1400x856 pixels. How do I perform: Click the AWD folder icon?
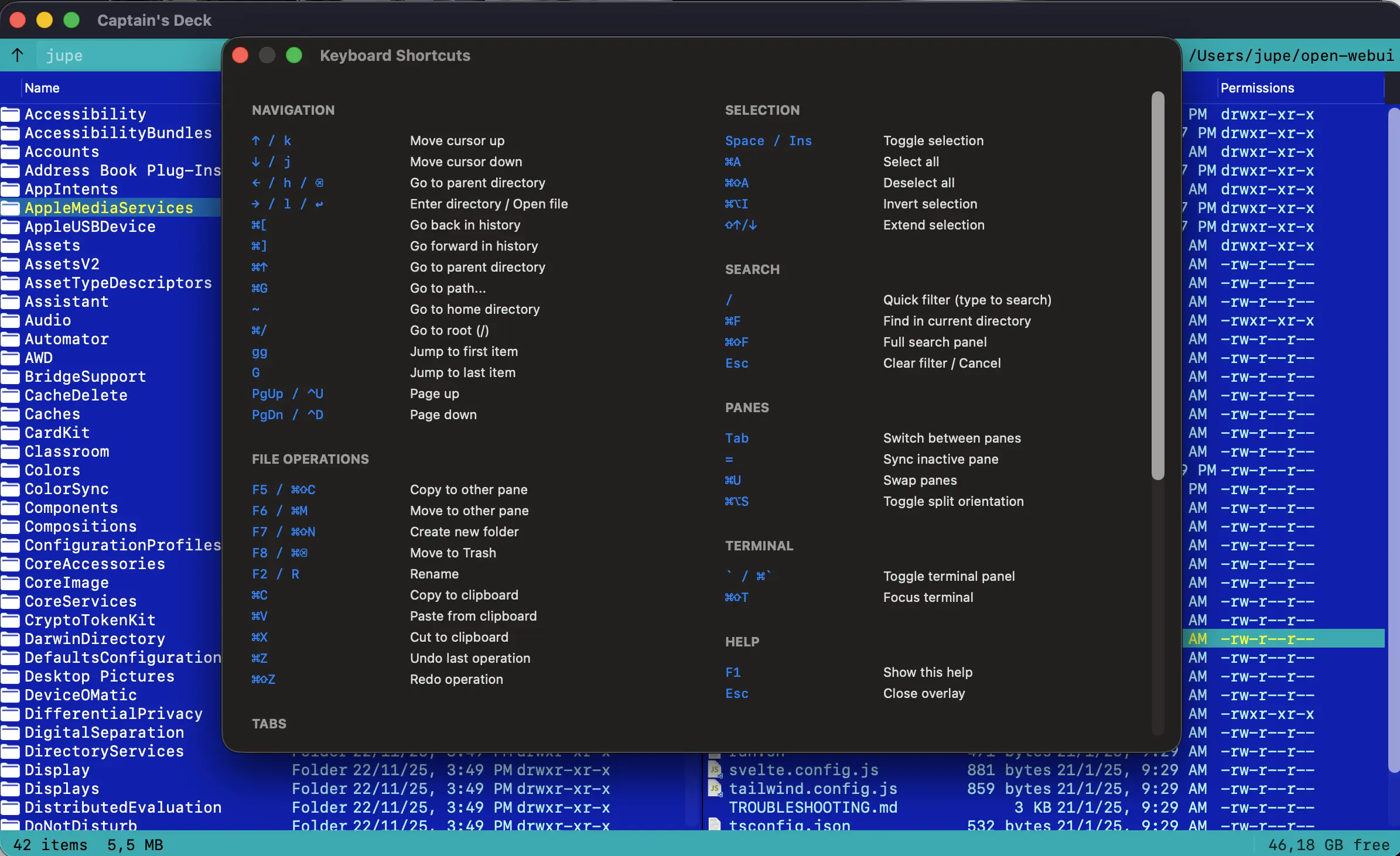pyautogui.click(x=10, y=358)
